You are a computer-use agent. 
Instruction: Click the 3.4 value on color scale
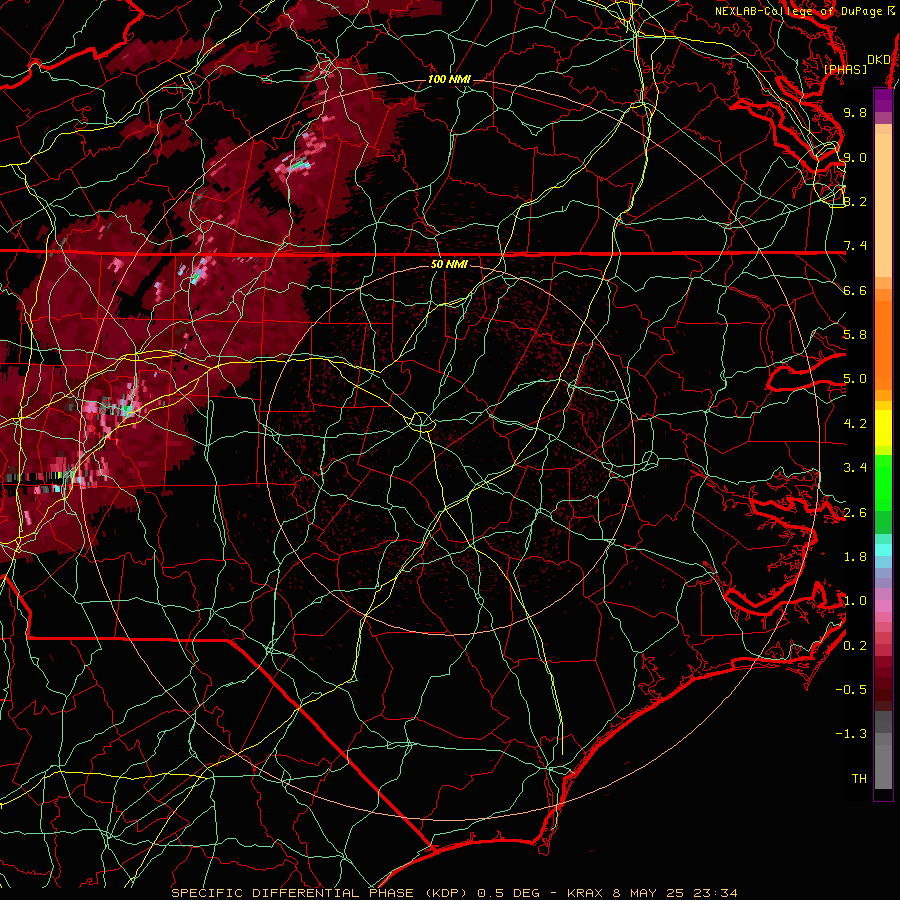855,468
